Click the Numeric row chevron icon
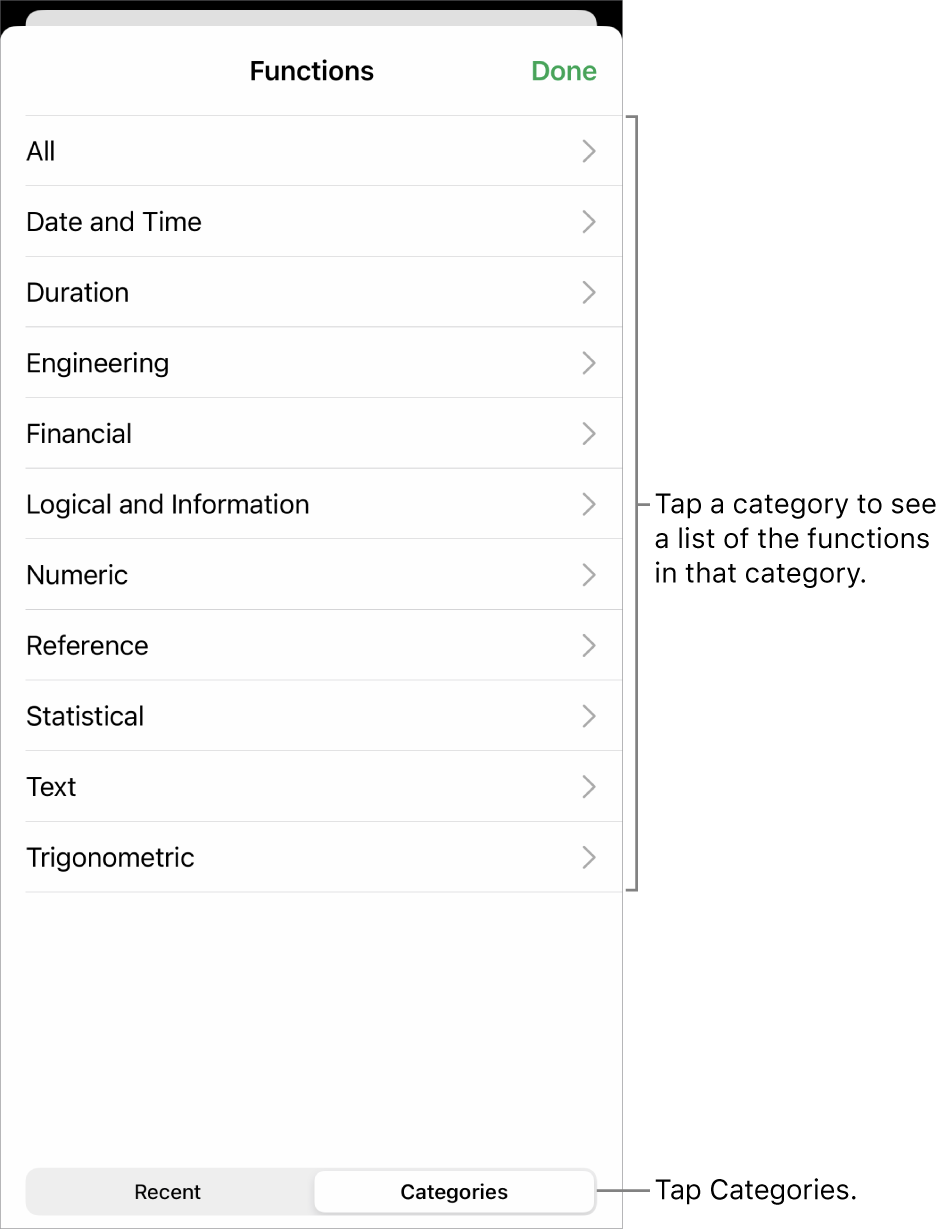This screenshot has height=1230, width=950. [x=589, y=575]
